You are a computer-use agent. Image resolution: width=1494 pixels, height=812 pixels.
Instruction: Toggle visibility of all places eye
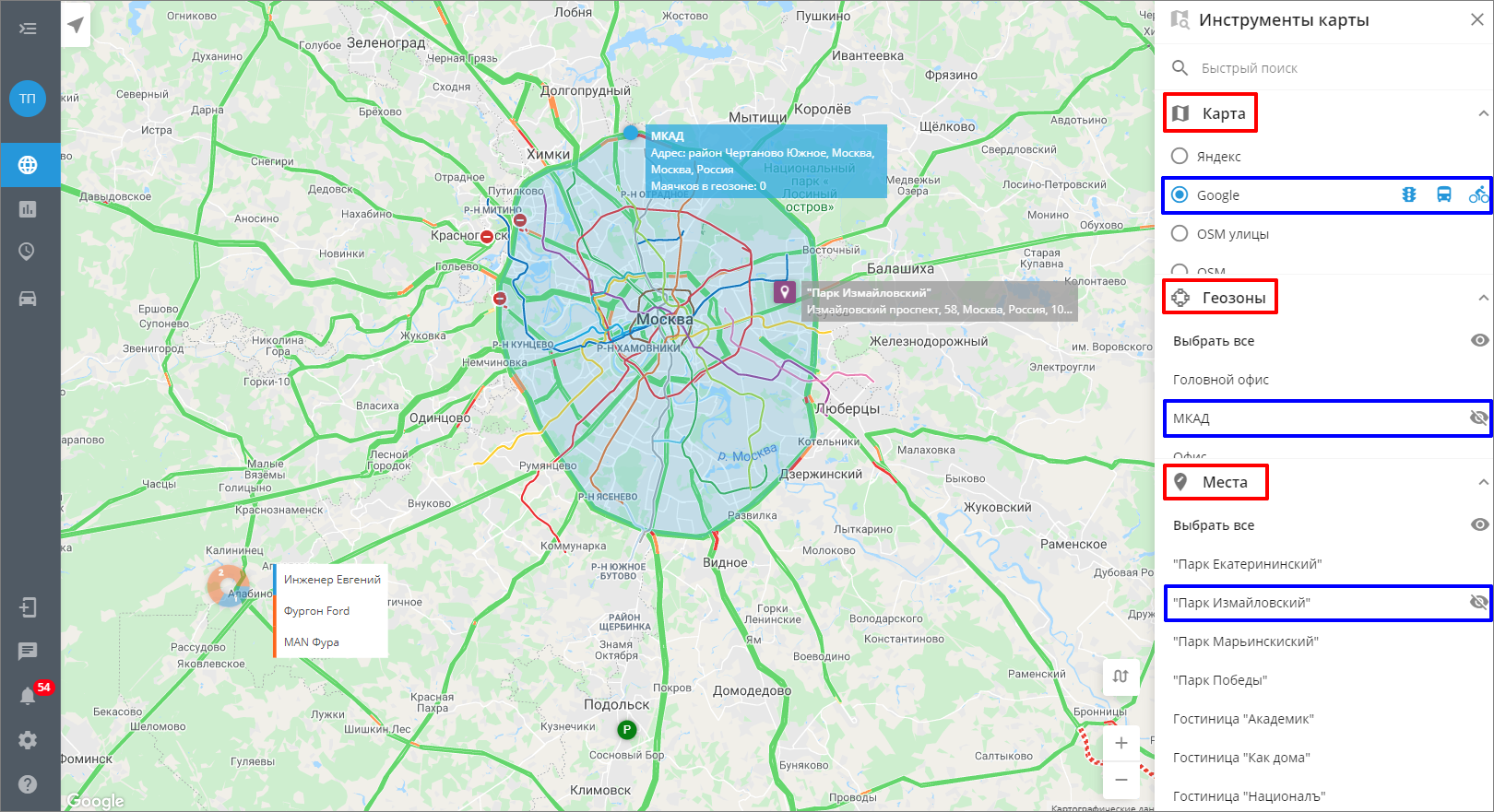tap(1479, 524)
